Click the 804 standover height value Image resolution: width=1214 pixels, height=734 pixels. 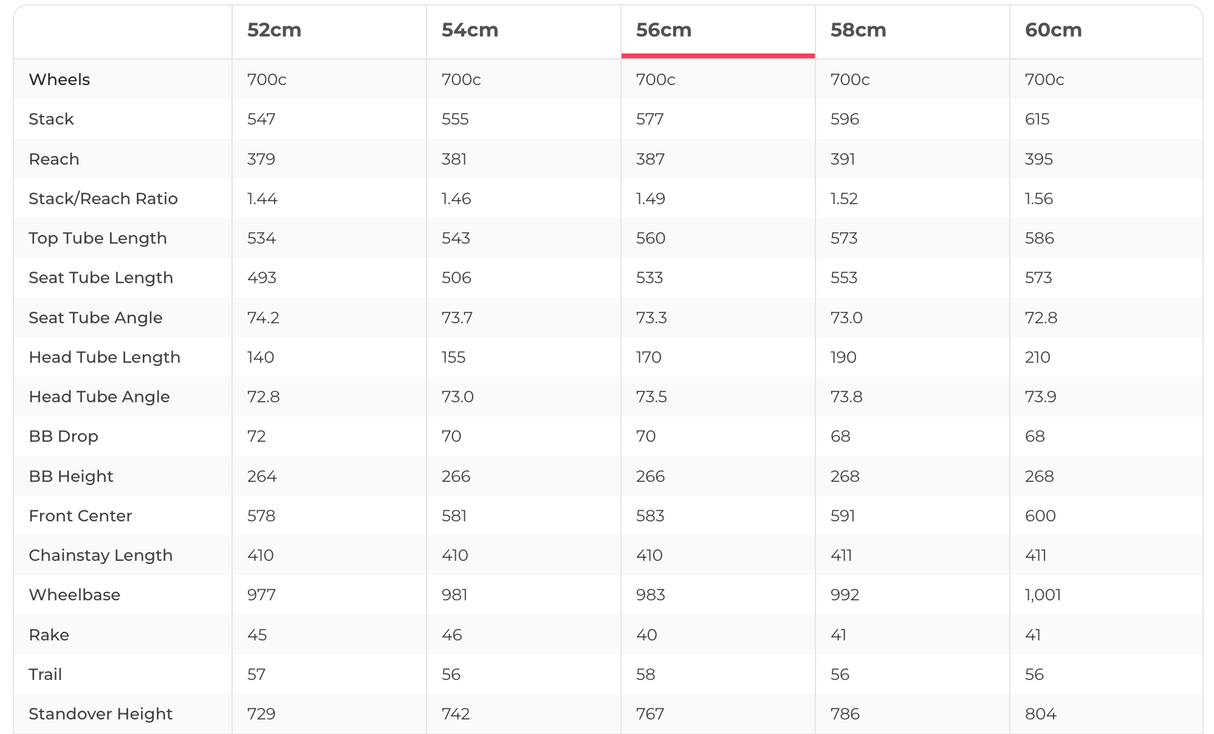point(1039,714)
